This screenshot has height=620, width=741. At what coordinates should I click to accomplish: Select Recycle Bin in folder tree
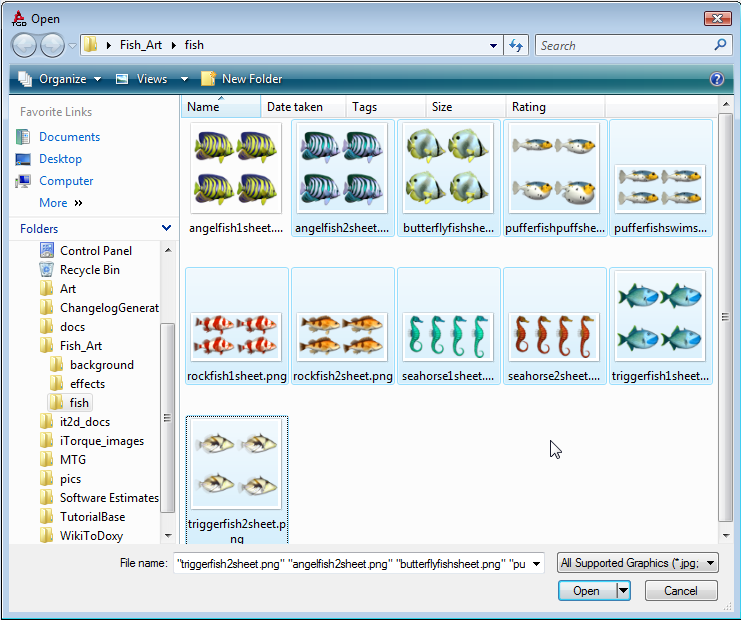[x=79, y=270]
